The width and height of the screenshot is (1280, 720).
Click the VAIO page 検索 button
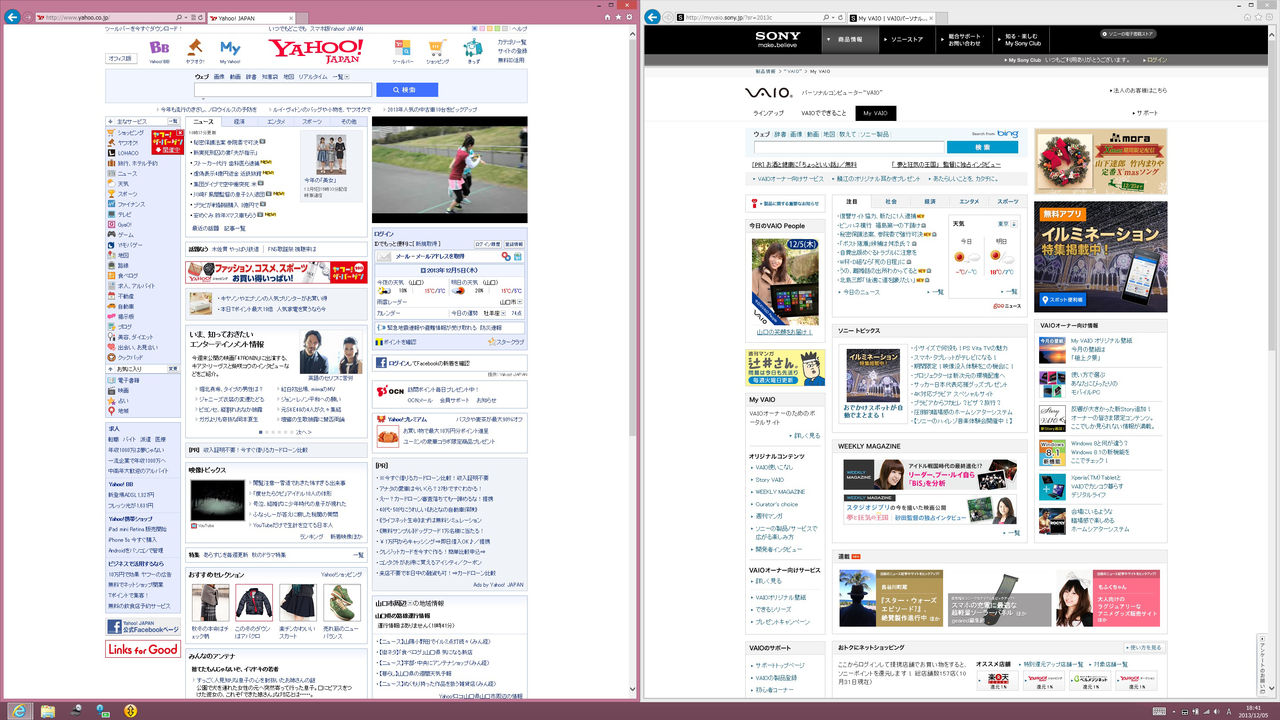point(982,147)
